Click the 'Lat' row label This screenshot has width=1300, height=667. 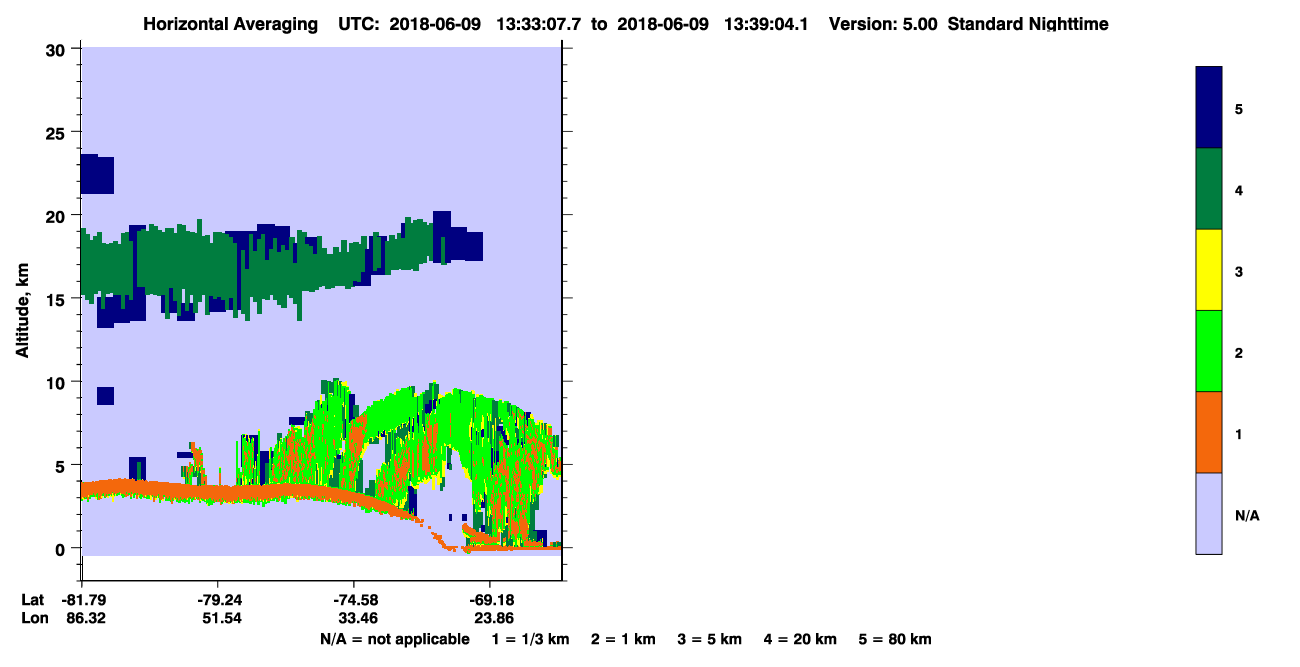pyautogui.click(x=32, y=600)
